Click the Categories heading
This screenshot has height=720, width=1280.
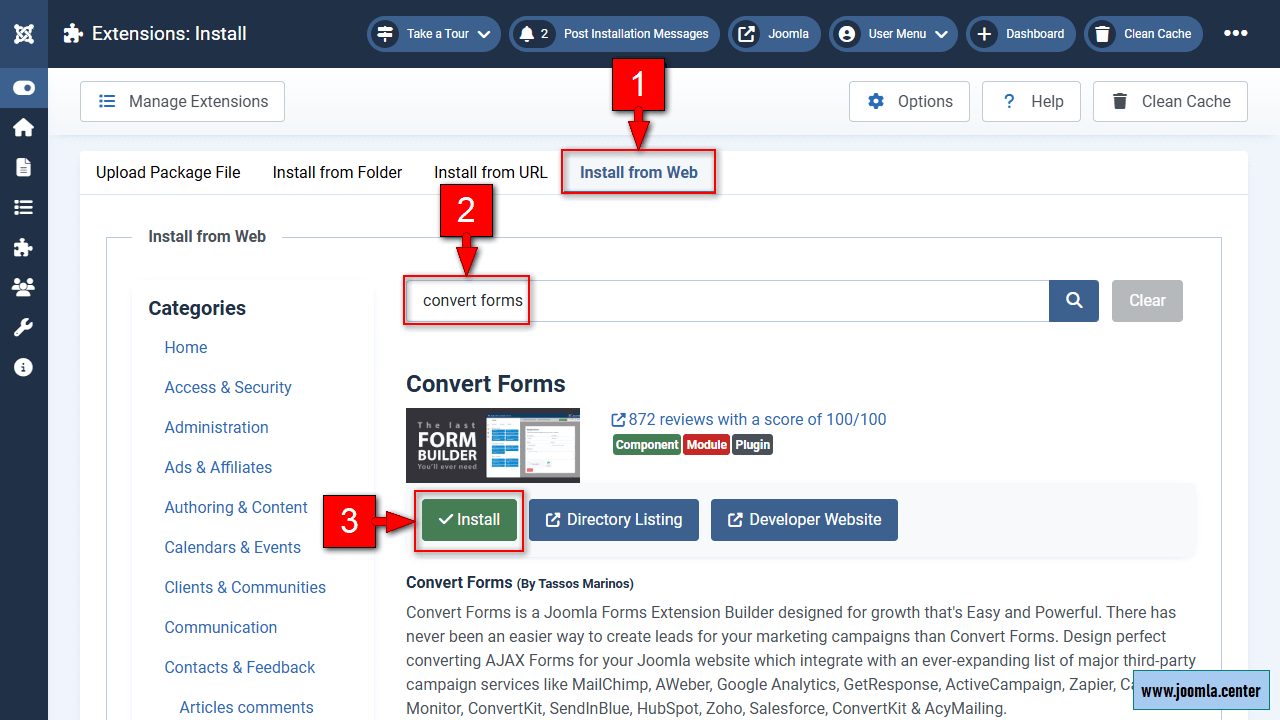point(197,308)
